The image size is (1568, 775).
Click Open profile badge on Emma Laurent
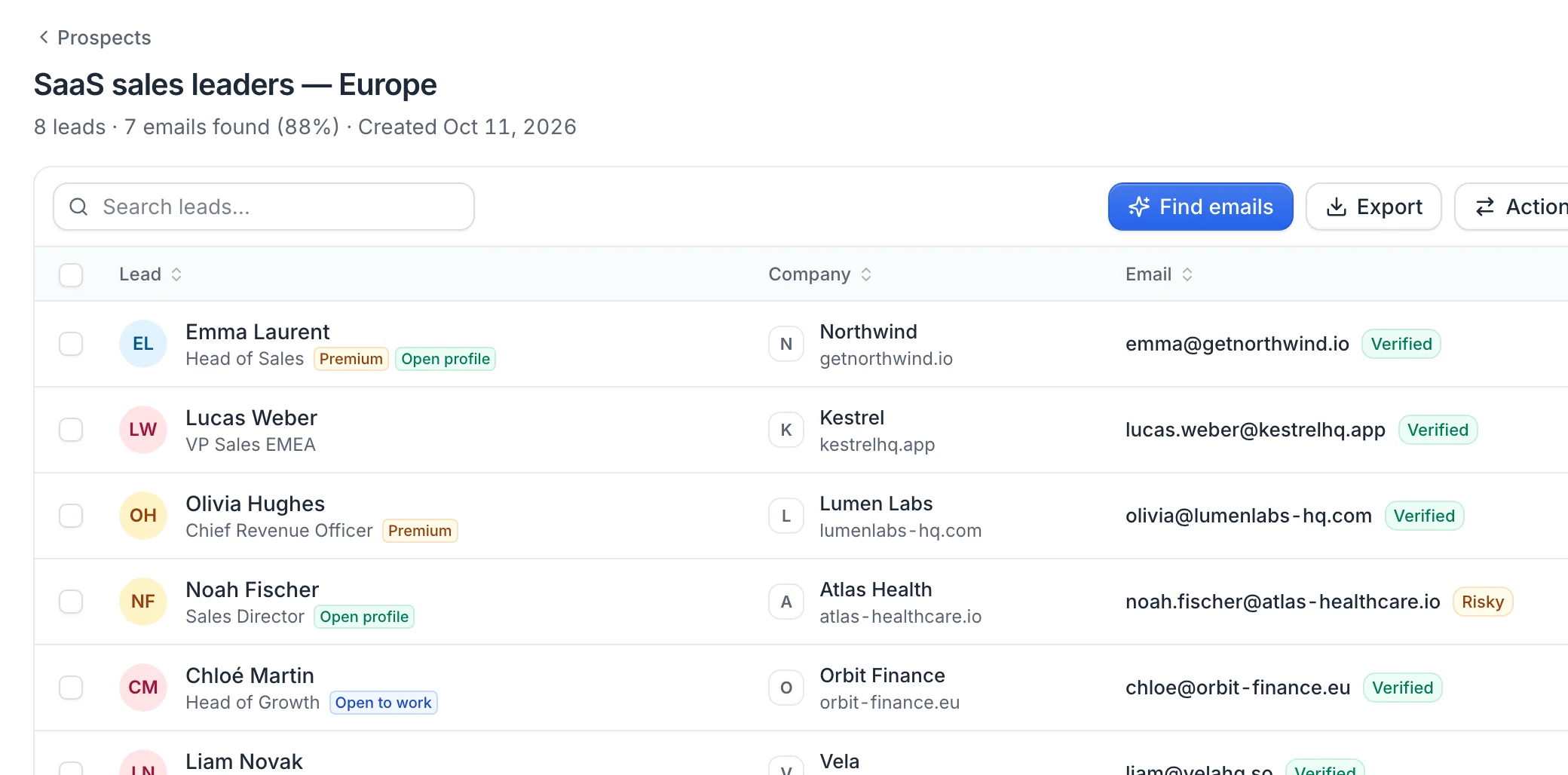coord(446,359)
